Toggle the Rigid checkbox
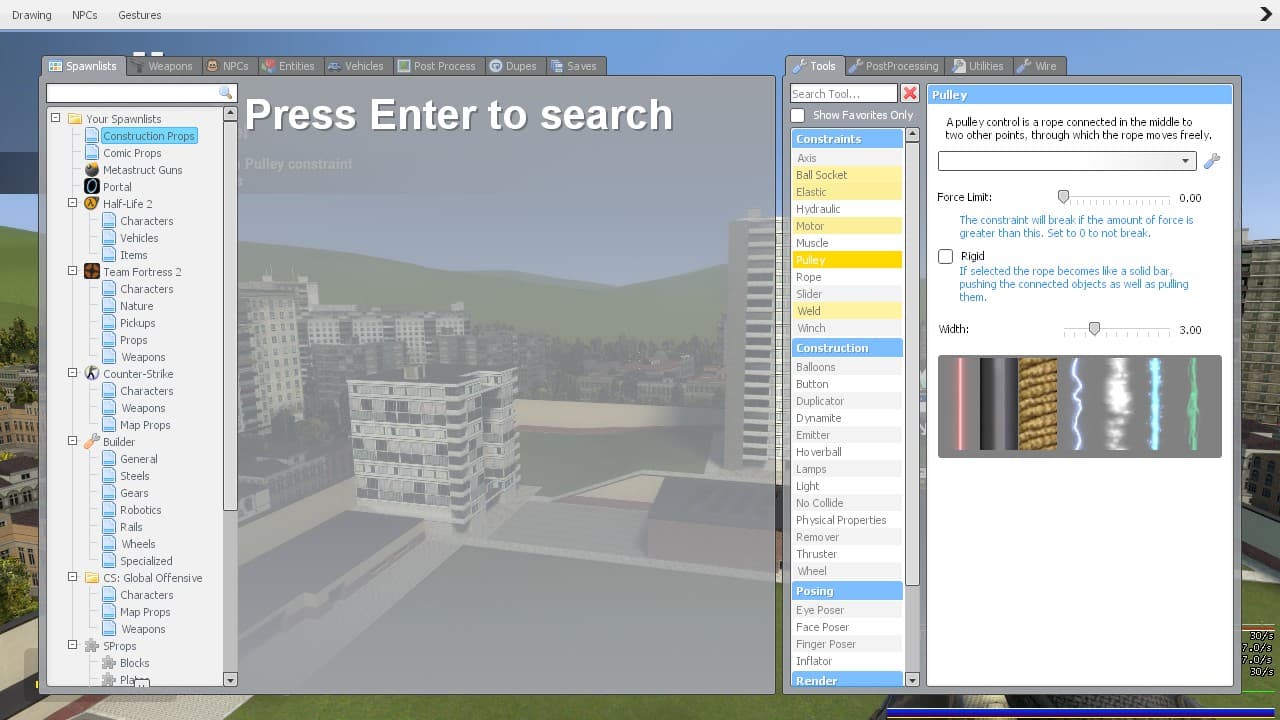1280x720 pixels. pos(945,256)
